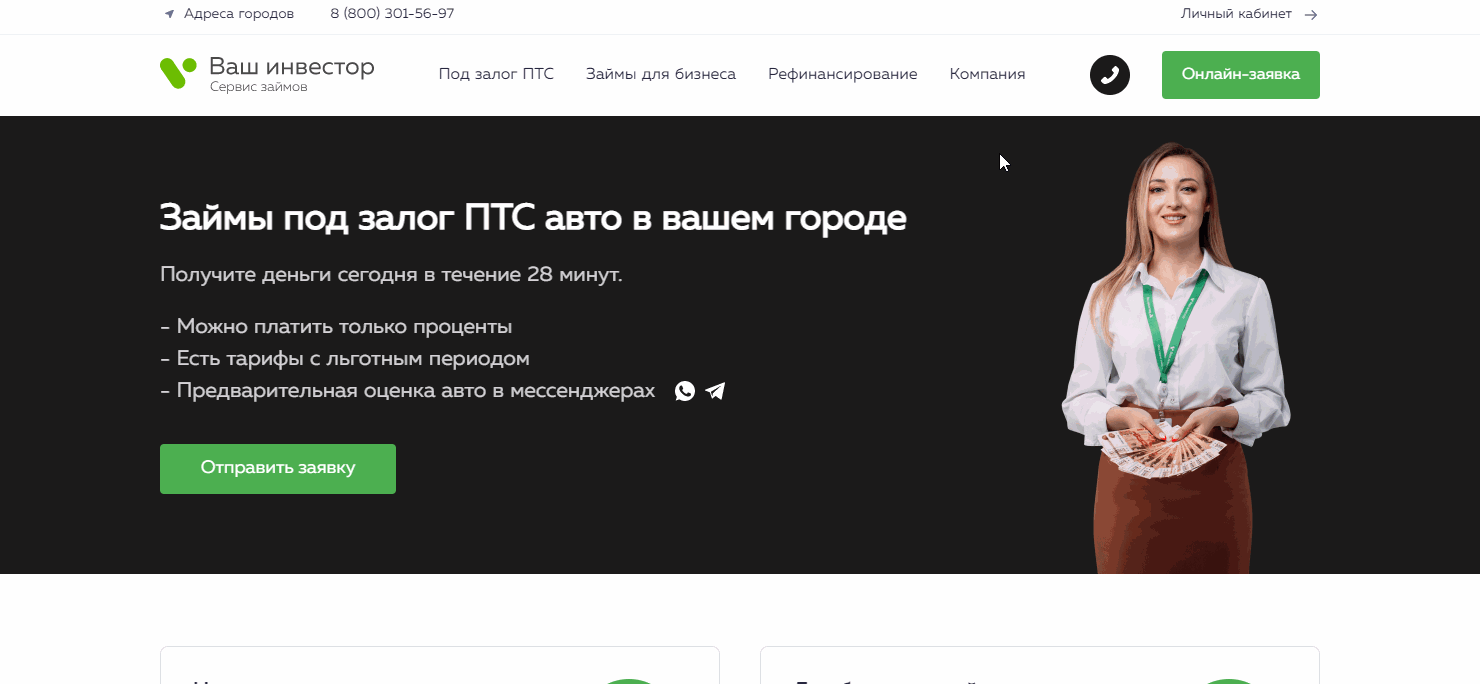
Task: Open the Под залог ПТС menu item
Action: click(x=496, y=74)
